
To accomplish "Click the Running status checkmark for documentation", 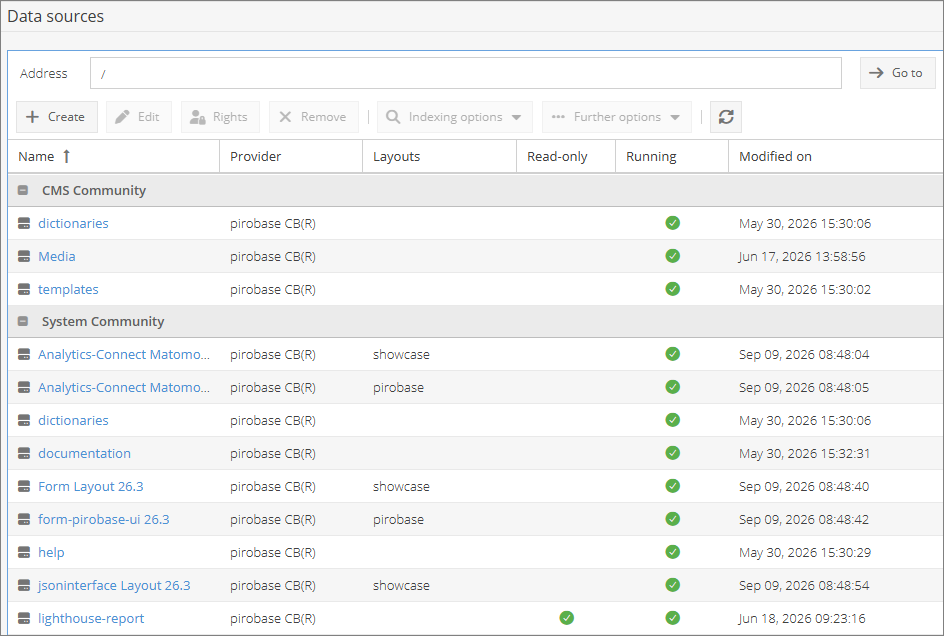I will pyautogui.click(x=672, y=453).
